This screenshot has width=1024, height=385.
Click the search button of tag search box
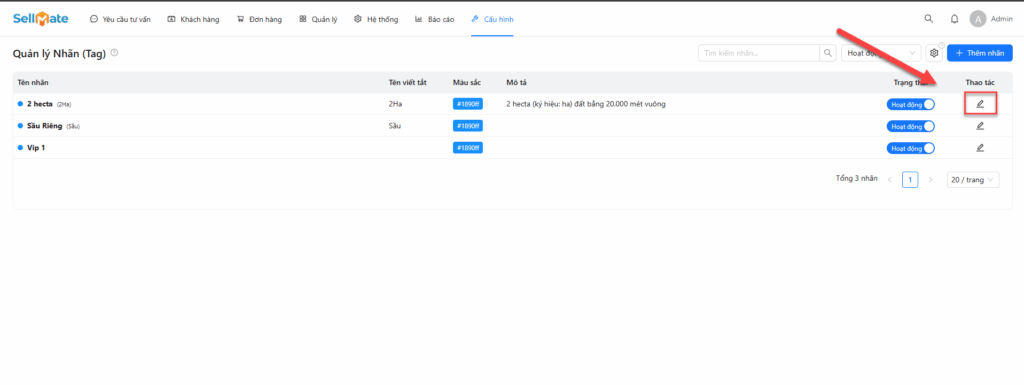(x=827, y=53)
